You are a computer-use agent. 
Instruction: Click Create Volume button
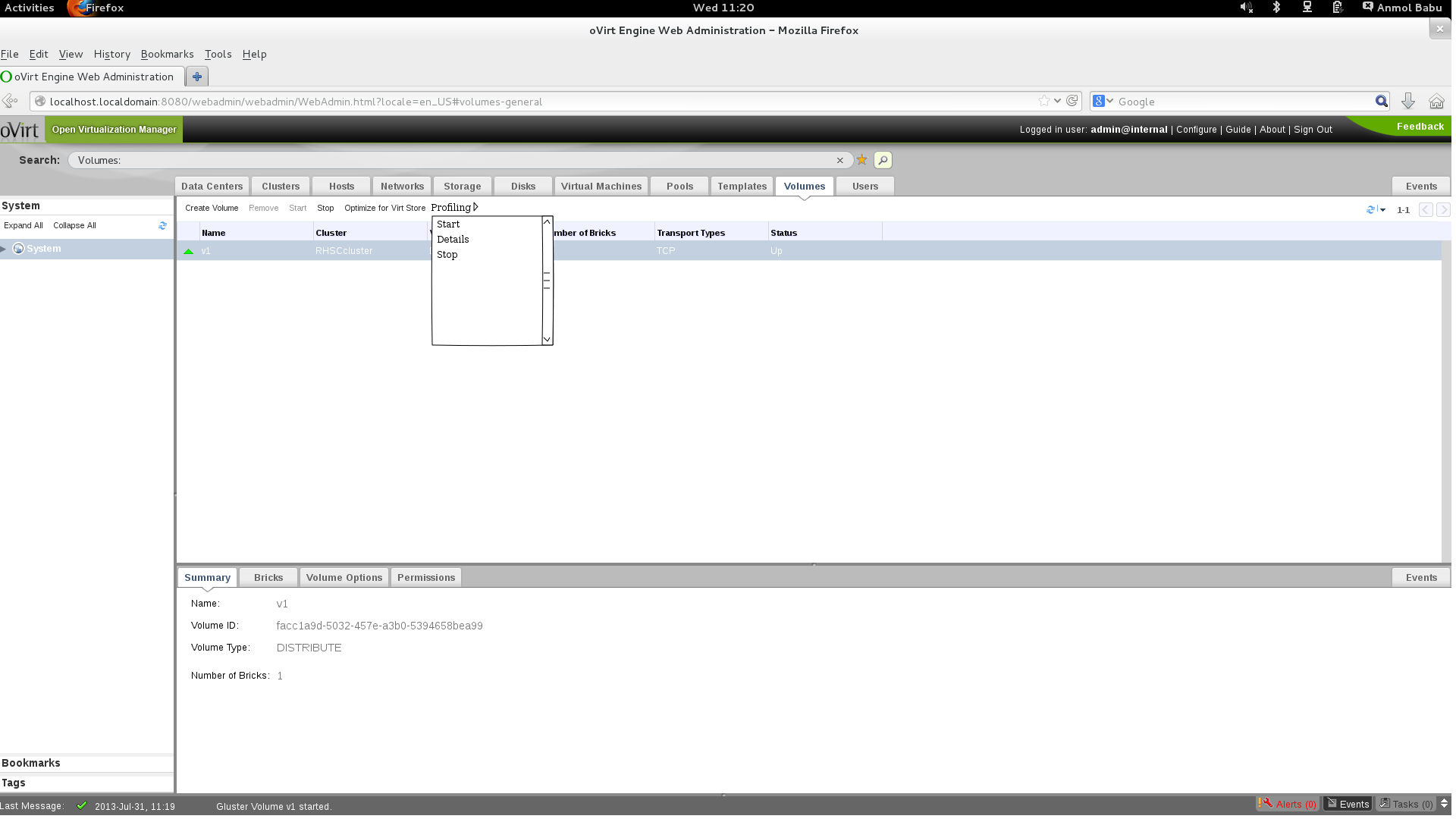(x=212, y=208)
